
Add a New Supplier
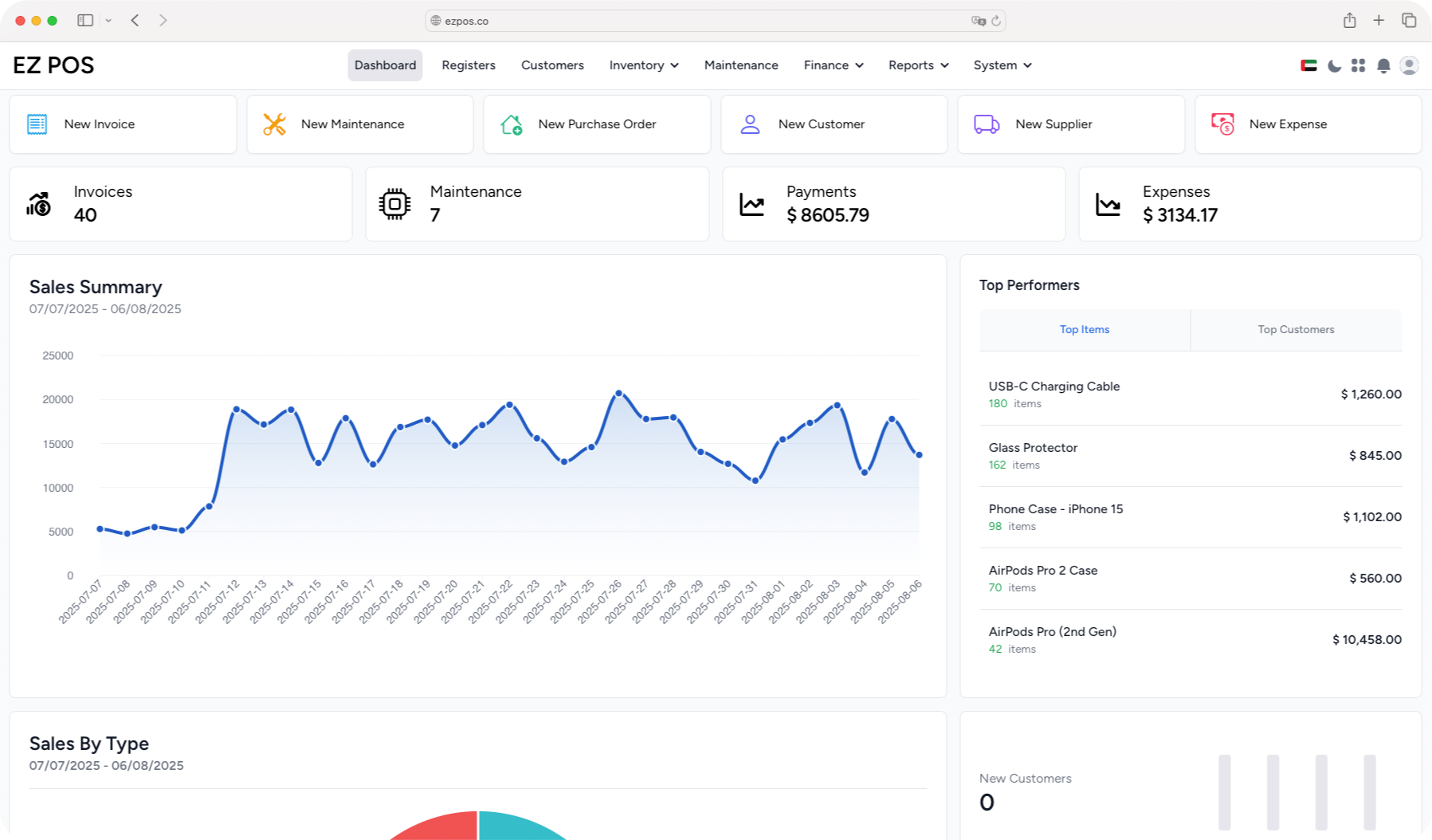(x=1071, y=124)
